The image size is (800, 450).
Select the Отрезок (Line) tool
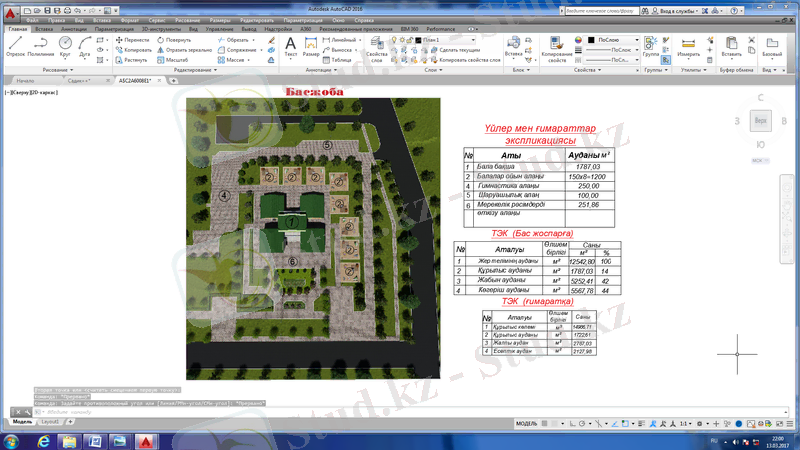coord(15,46)
